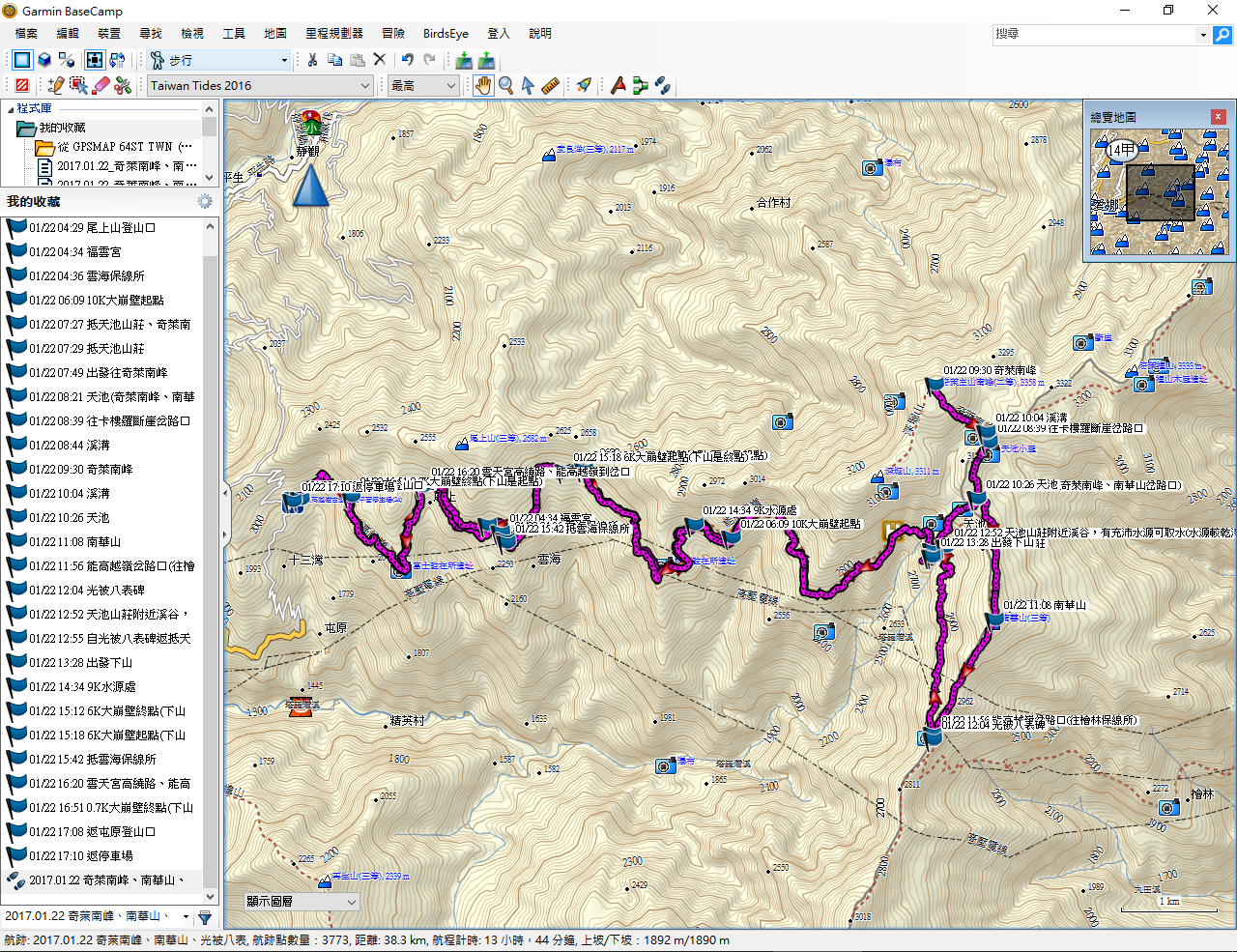Open the 檔案 menu
The image size is (1237, 952).
pos(26,33)
